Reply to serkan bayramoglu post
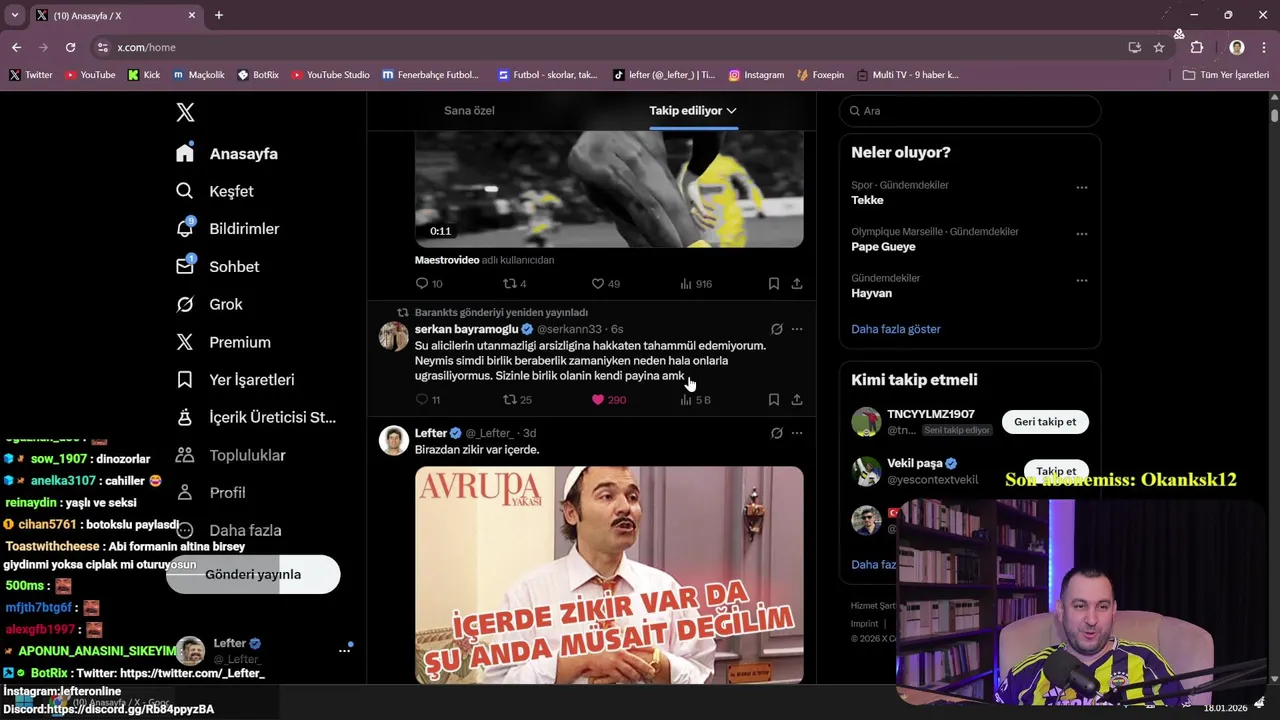The image size is (1280, 720). [427, 400]
